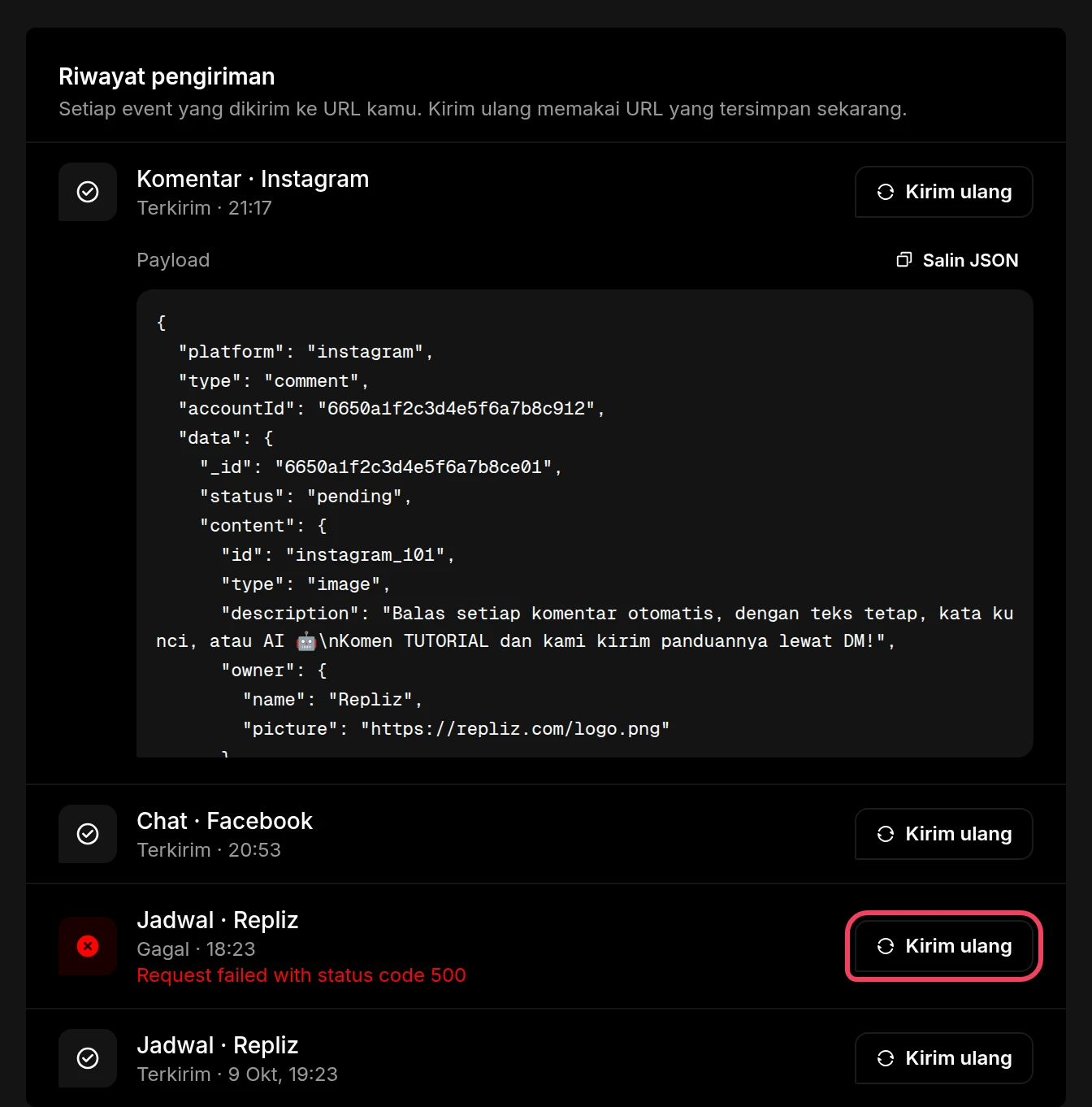The image size is (1092, 1107).
Task: Click the "type": "comment" line in the payload
Action: coord(274,381)
